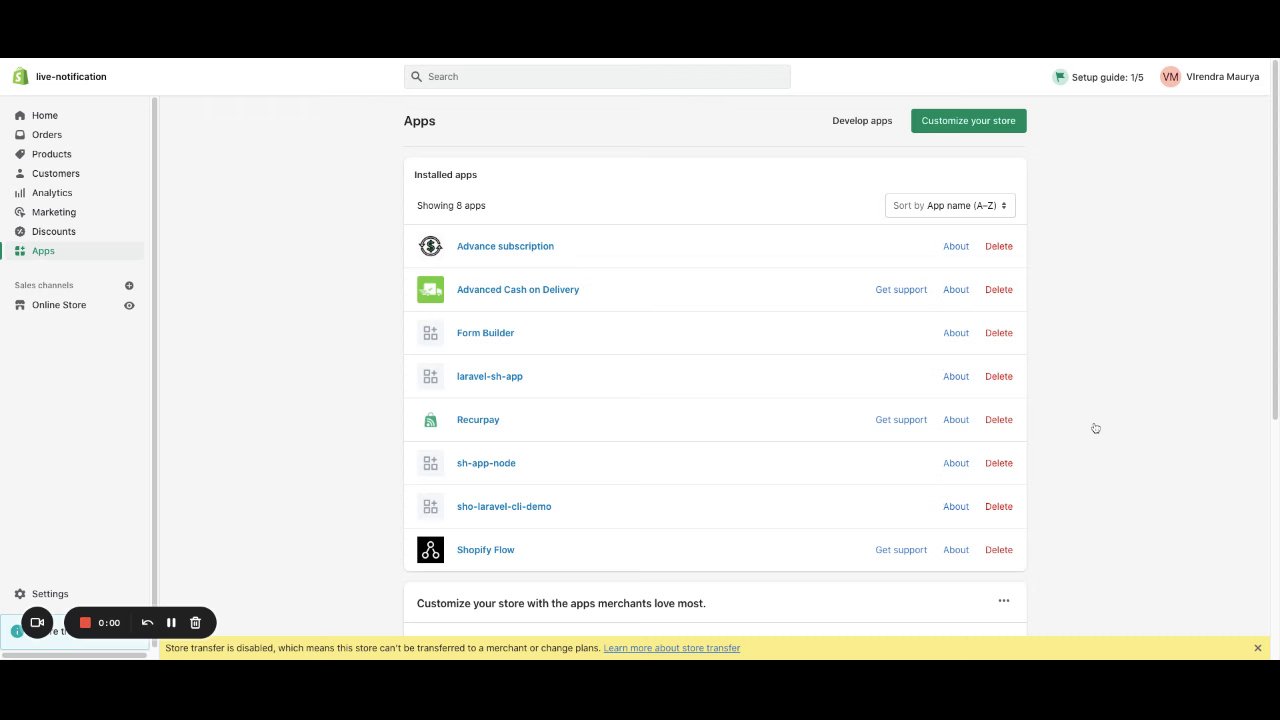The image size is (1280, 720).
Task: Add a sales channel with plus icon
Action: (129, 286)
